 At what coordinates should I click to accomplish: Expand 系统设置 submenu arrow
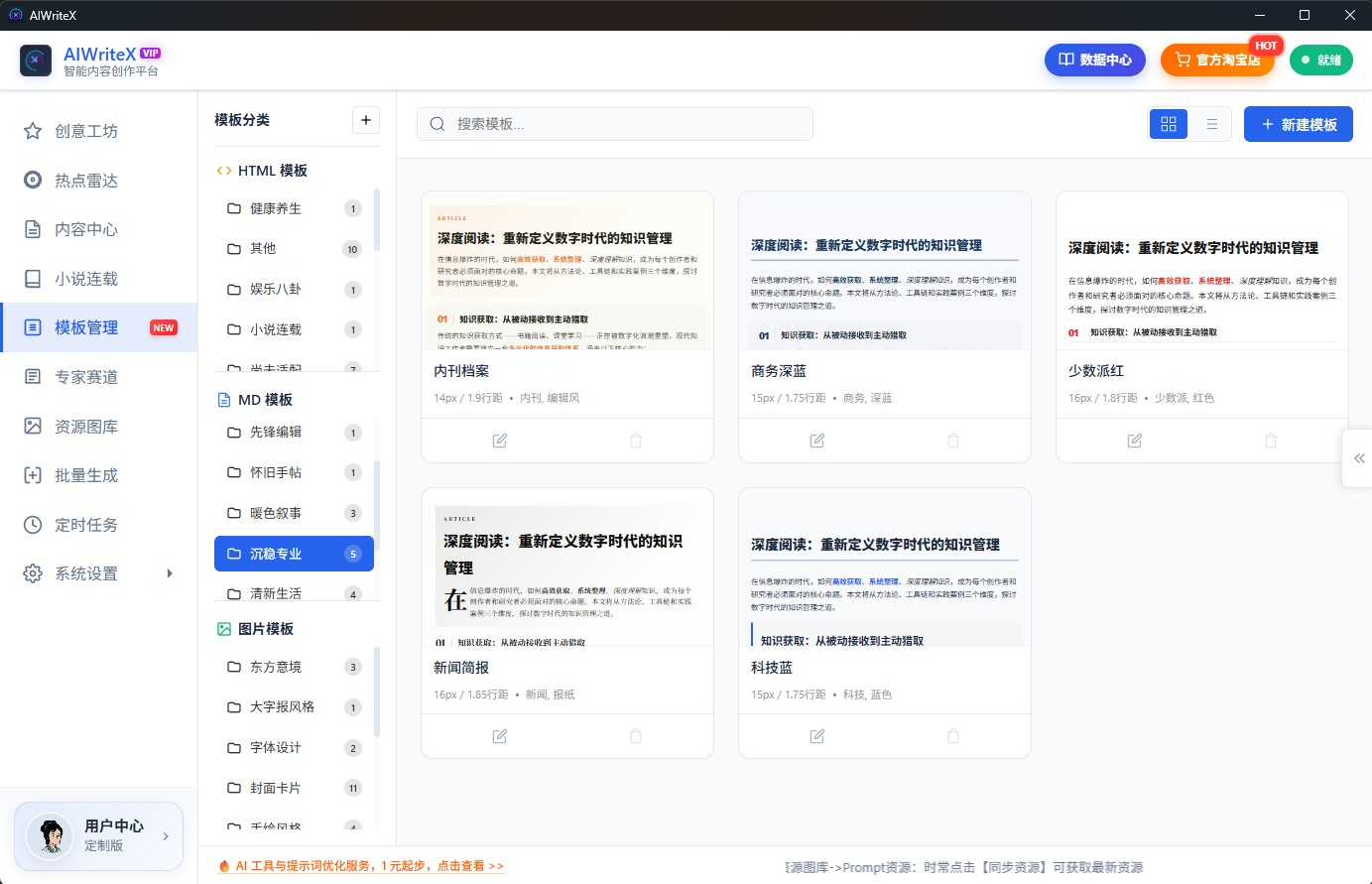click(x=170, y=573)
